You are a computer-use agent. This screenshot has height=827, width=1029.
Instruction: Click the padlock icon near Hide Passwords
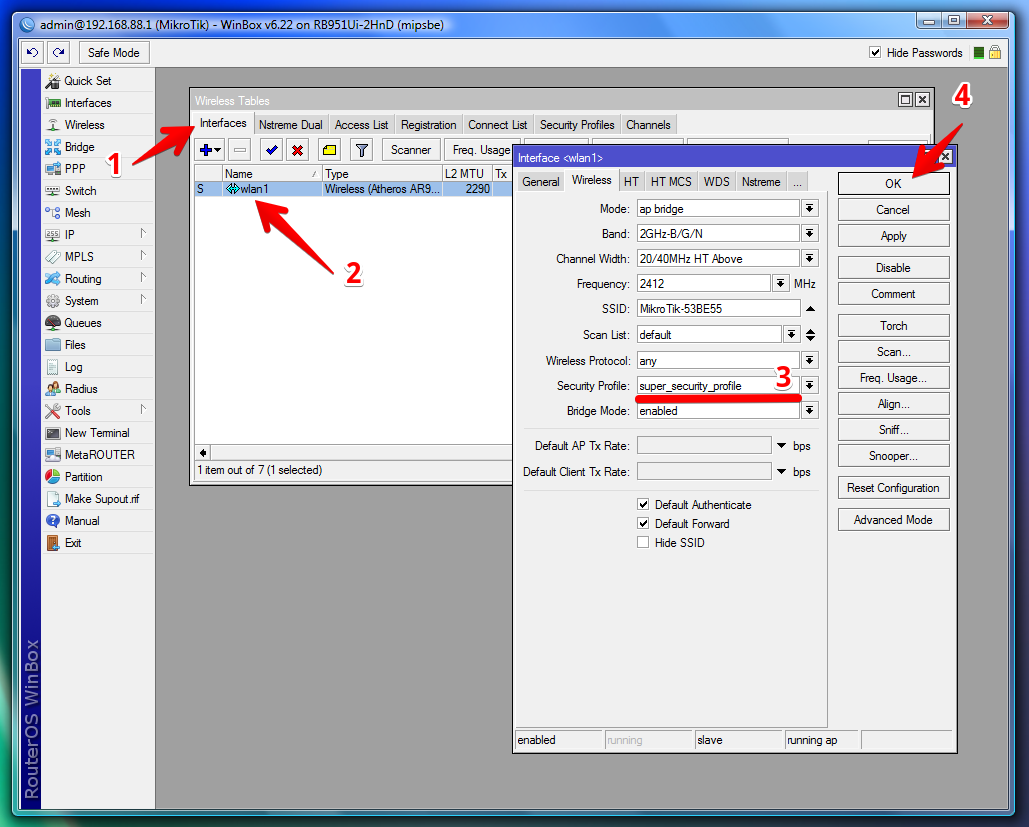(995, 53)
